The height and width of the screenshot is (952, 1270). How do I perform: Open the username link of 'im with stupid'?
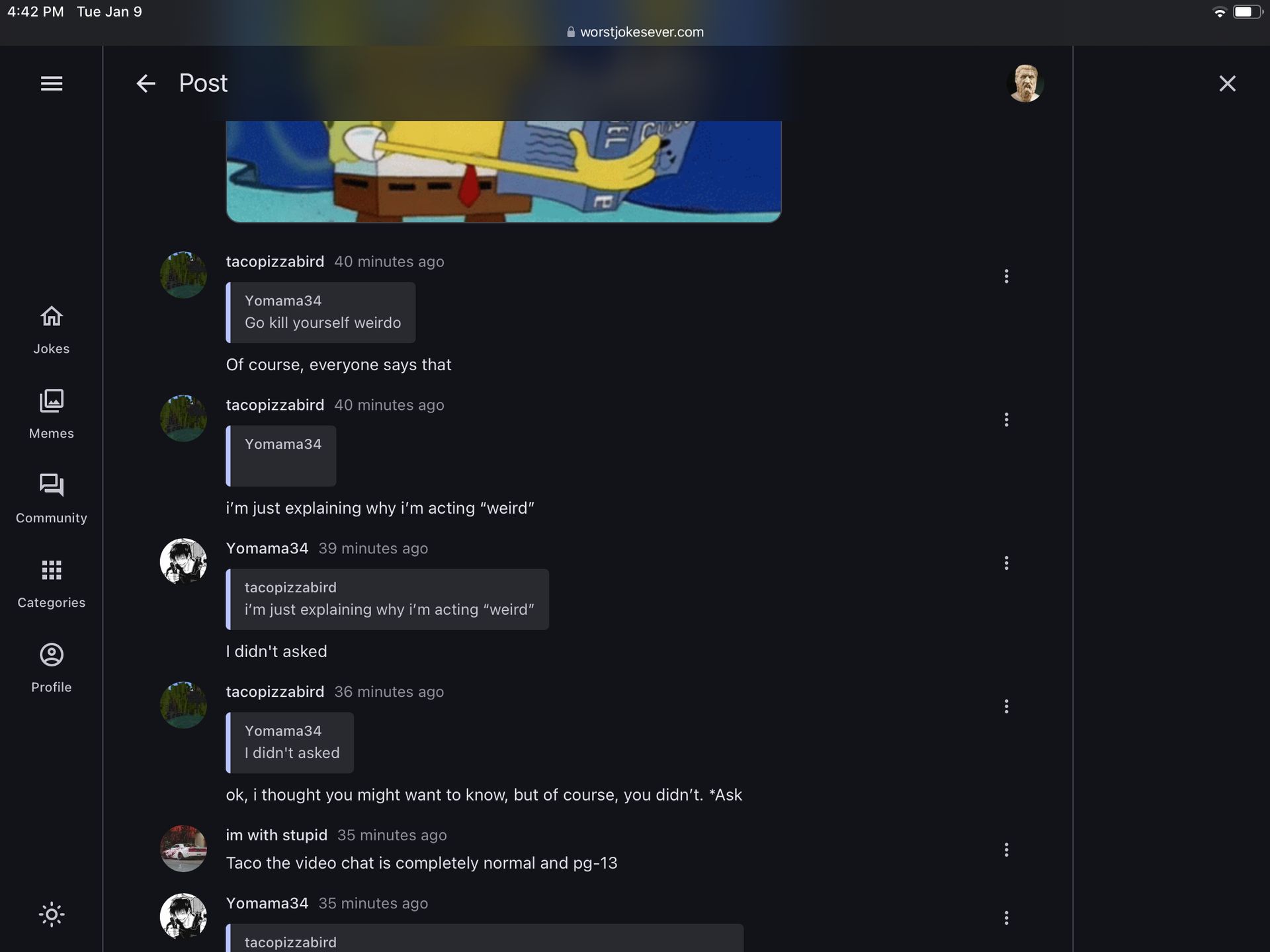pos(276,835)
